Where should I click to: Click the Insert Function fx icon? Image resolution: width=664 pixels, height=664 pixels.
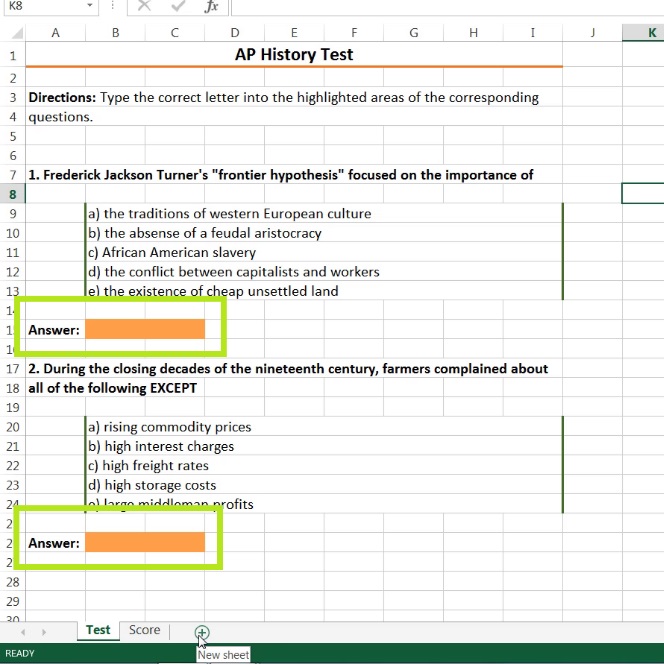211,6
